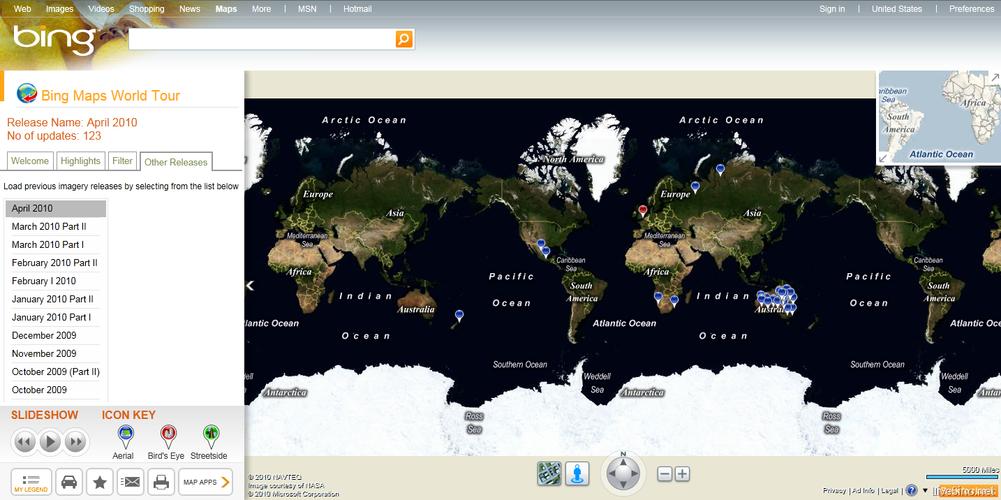The height and width of the screenshot is (500, 1001).
Task: Select the Other Releases tab
Action: (x=176, y=162)
